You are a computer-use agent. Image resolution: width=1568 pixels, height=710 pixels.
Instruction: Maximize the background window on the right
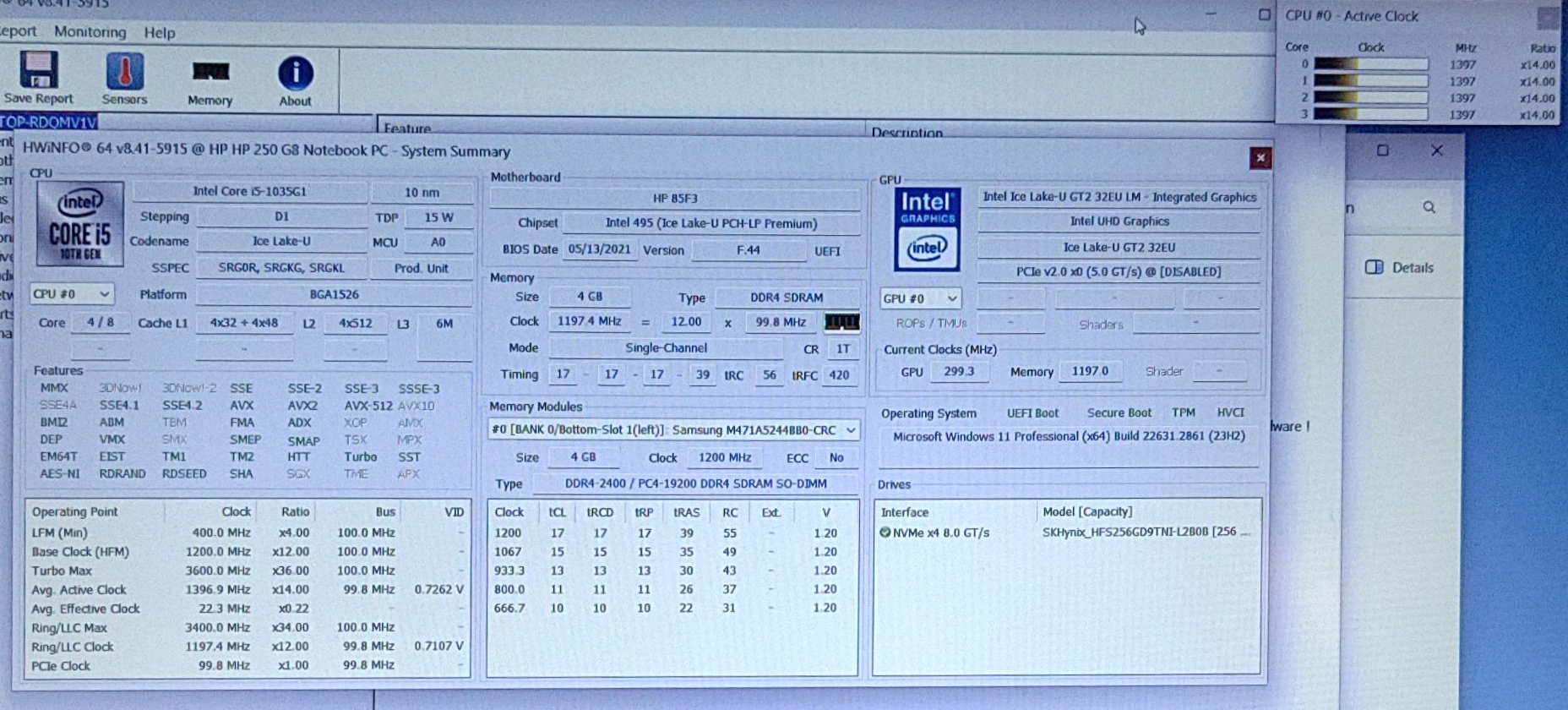[1382, 150]
